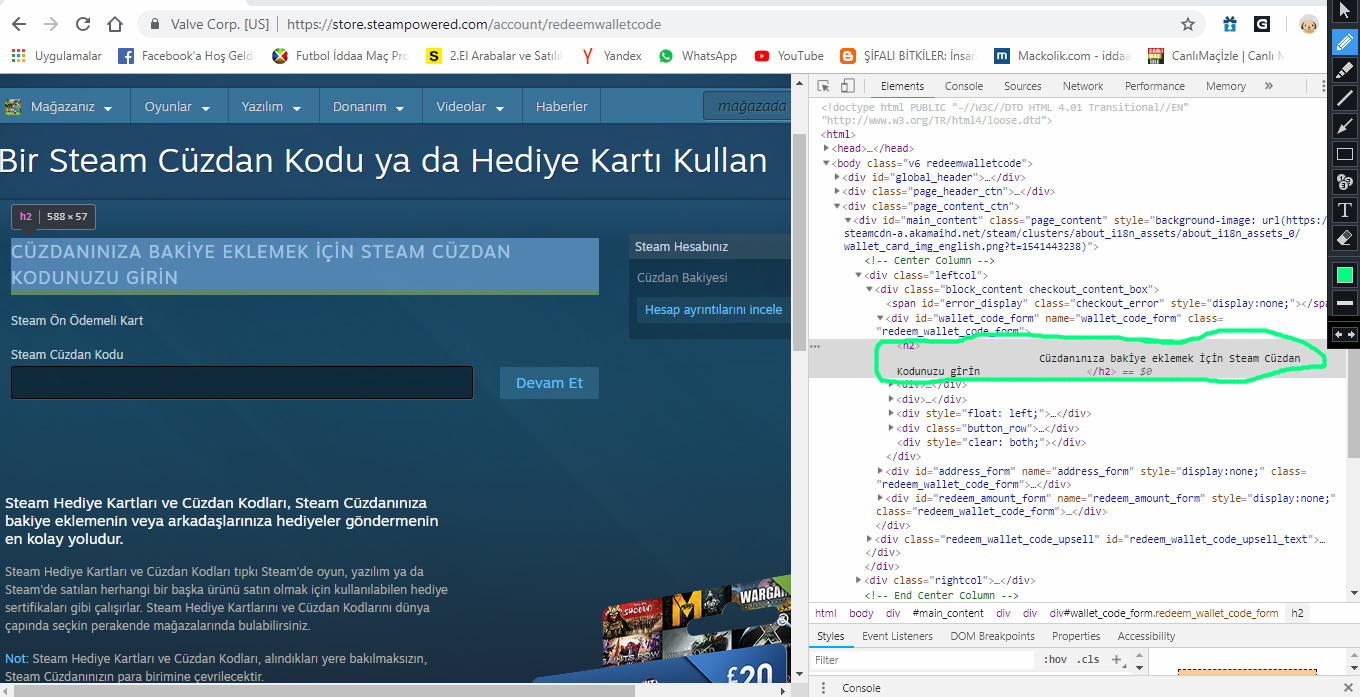Open the DOM Breakpoints tab
The height and width of the screenshot is (697, 1360).
coord(992,636)
